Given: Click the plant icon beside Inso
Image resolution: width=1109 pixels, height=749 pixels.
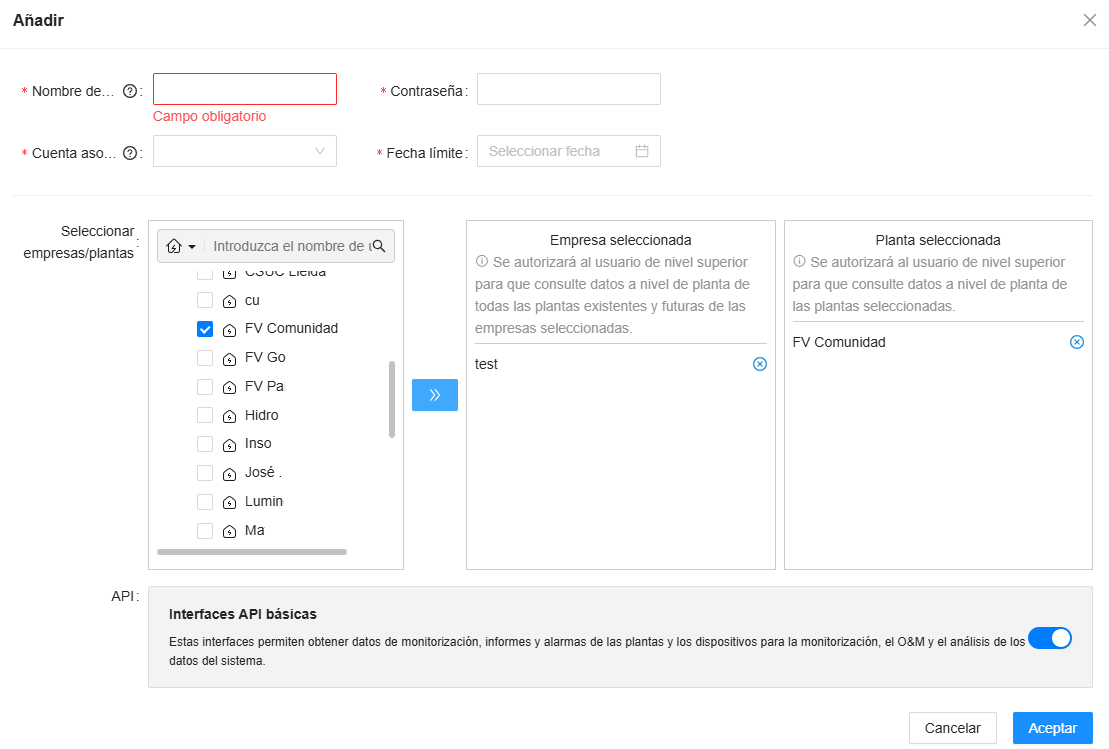Looking at the screenshot, I should point(229,445).
